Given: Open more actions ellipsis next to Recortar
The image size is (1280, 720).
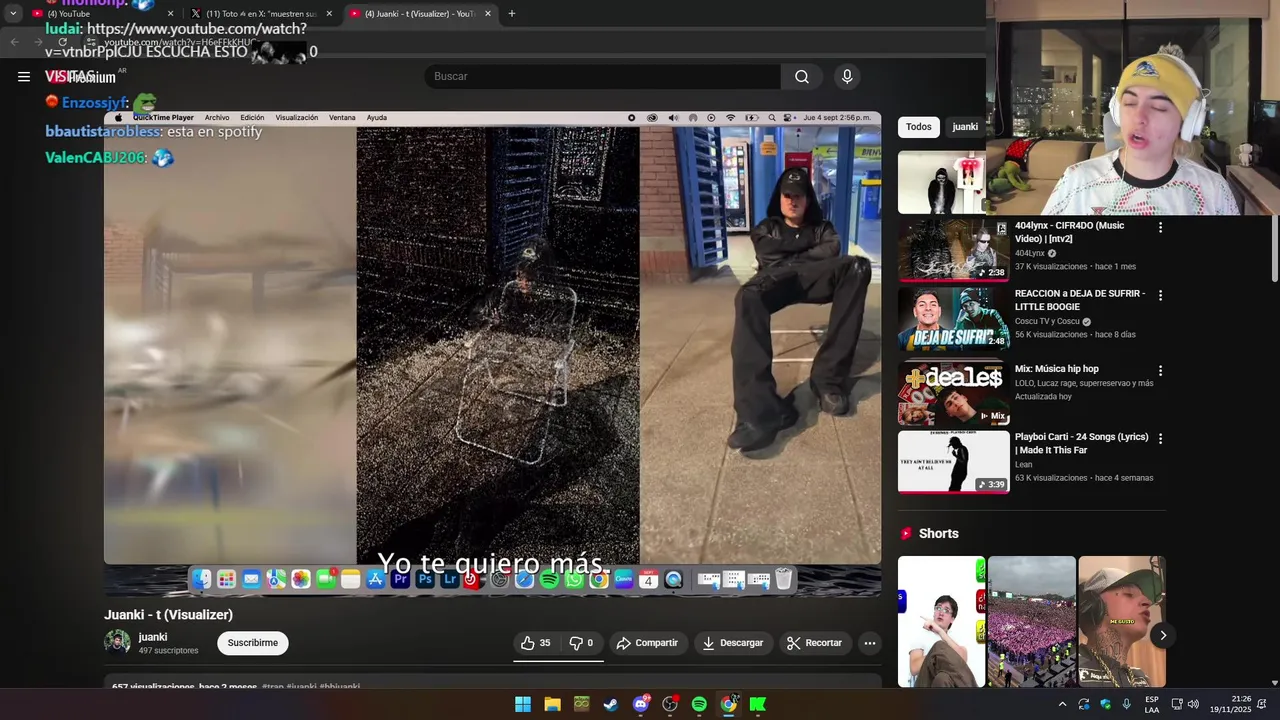Looking at the screenshot, I should pos(870,643).
